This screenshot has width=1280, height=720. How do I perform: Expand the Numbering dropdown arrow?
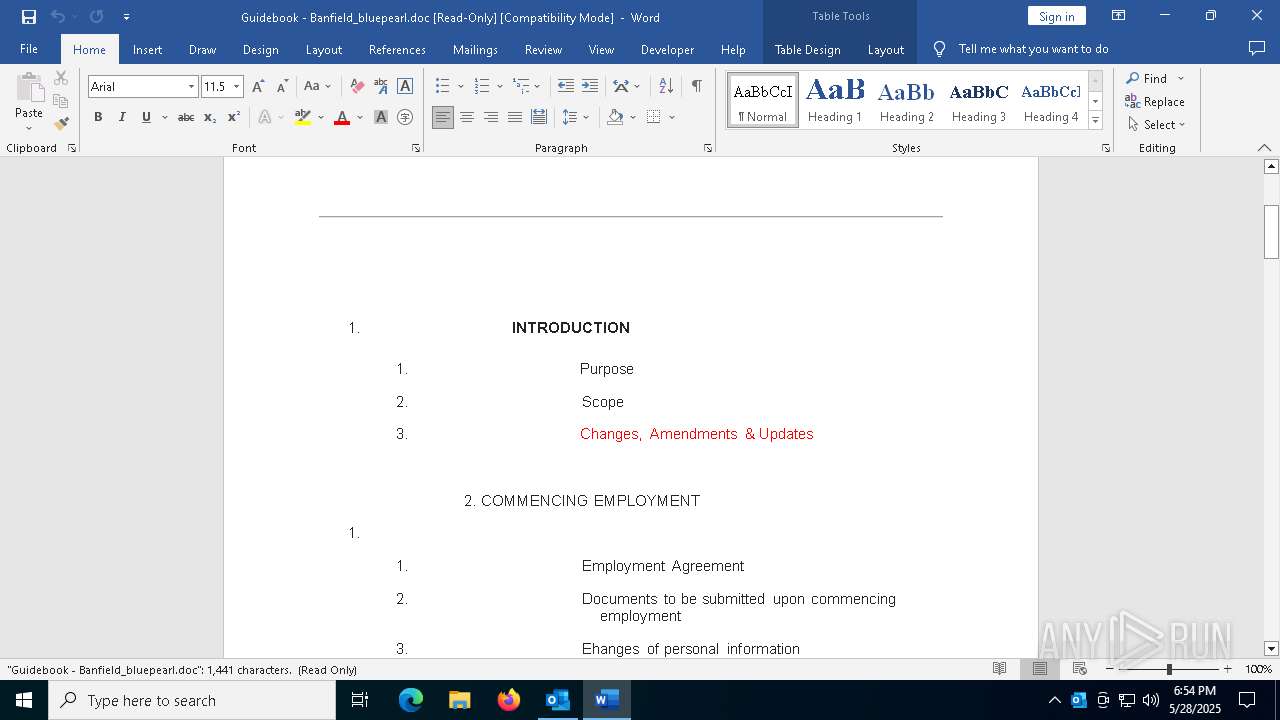(x=500, y=87)
